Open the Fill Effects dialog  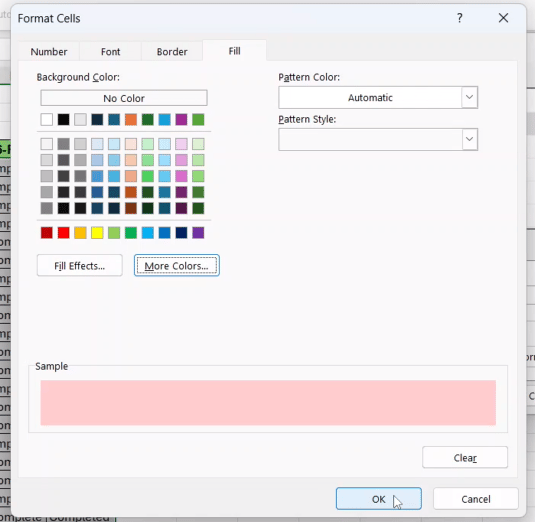click(79, 265)
